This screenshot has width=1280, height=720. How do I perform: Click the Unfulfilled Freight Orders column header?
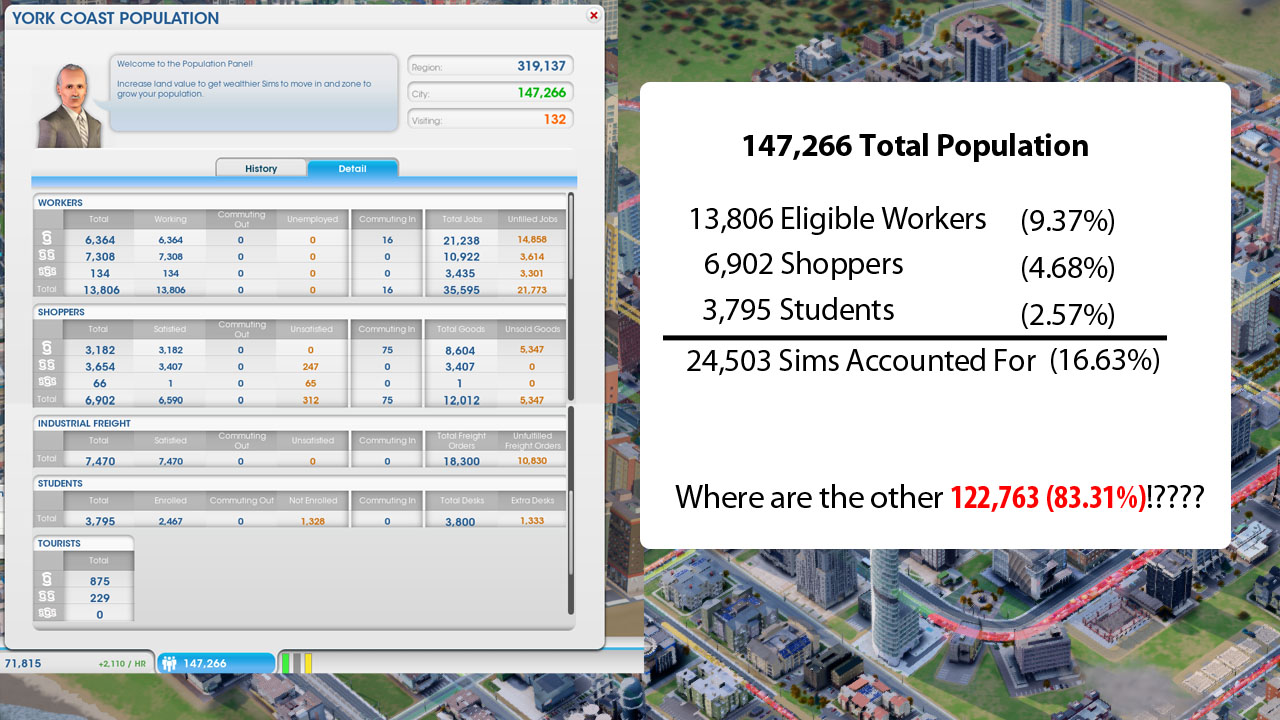[x=532, y=440]
